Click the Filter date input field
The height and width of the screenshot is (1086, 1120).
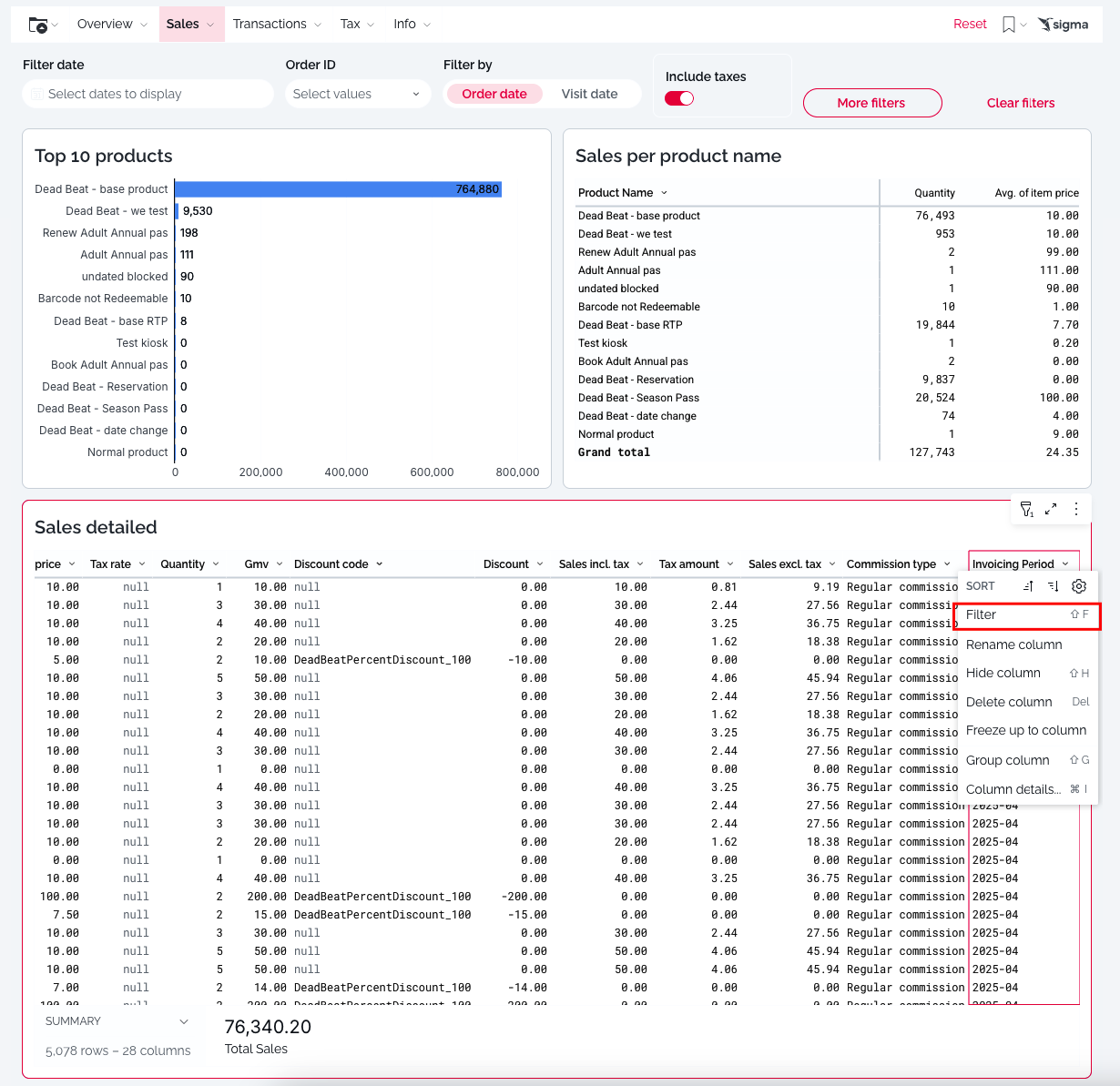click(x=148, y=94)
